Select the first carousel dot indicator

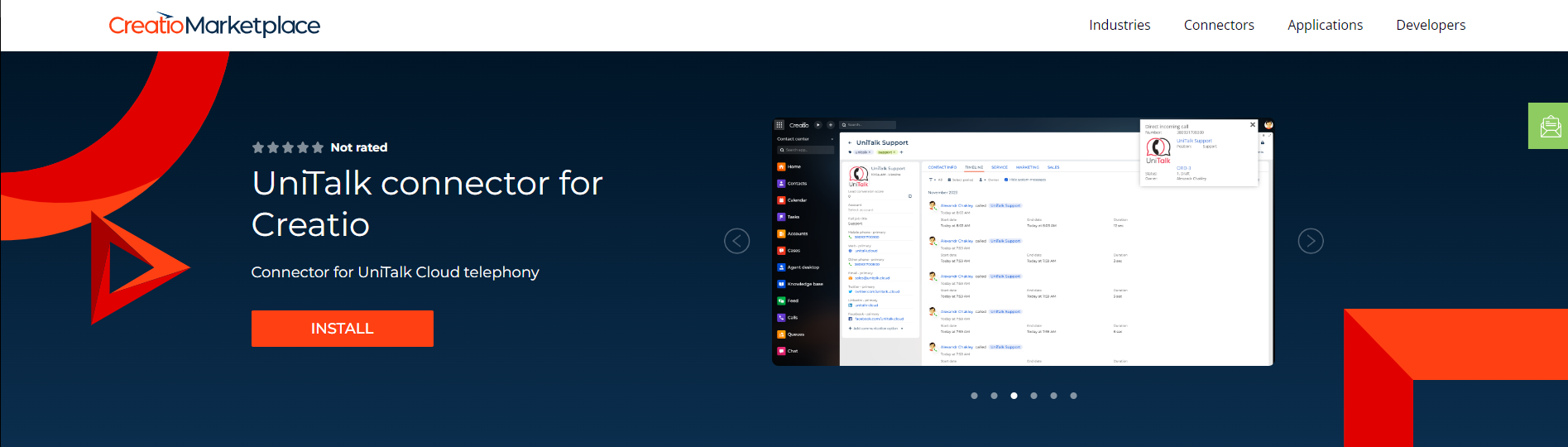click(974, 396)
